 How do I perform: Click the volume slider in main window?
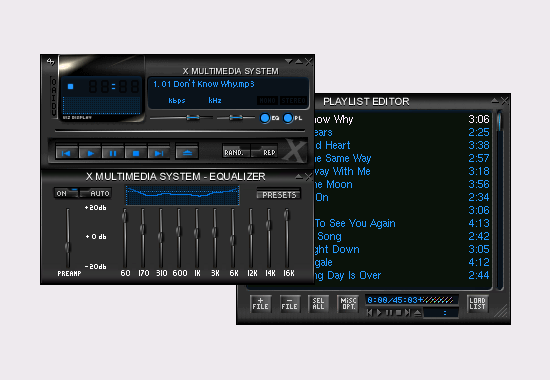181,118
